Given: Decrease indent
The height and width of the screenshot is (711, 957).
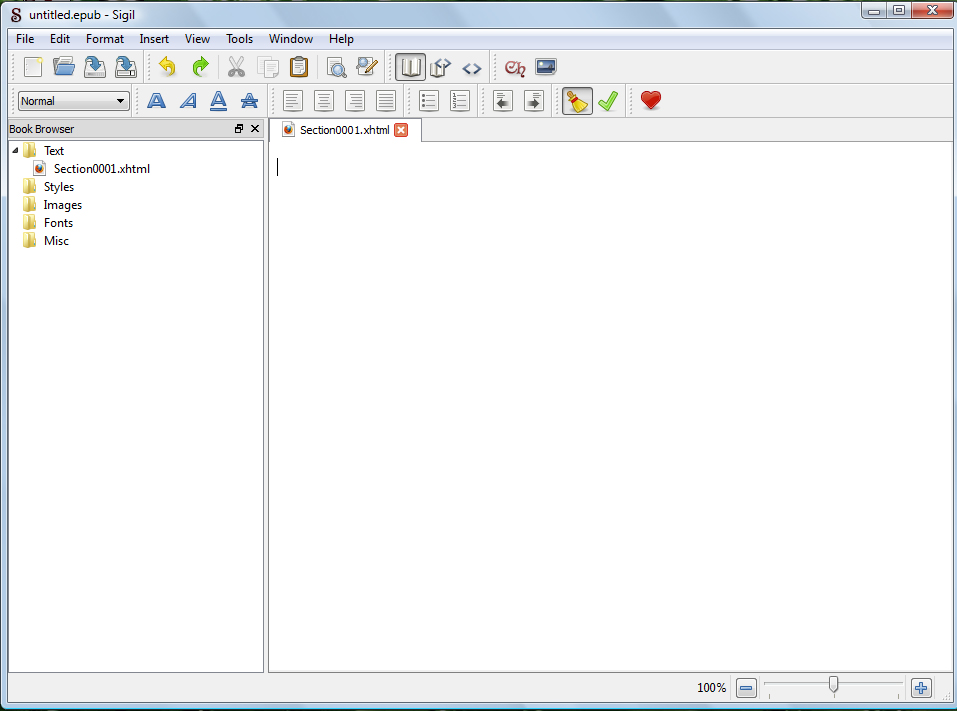Looking at the screenshot, I should point(503,101).
